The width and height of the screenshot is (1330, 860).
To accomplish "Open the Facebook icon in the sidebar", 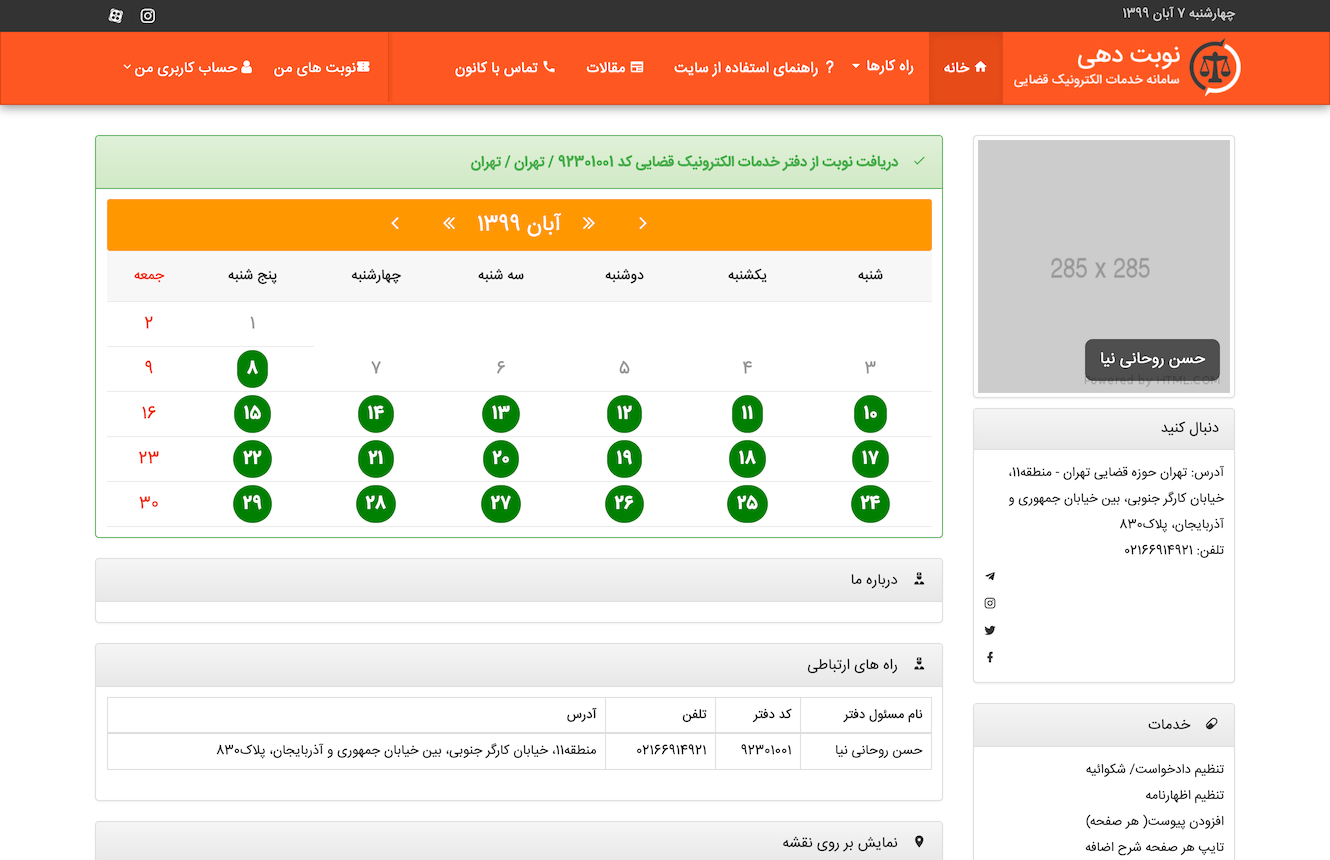I will 990,657.
